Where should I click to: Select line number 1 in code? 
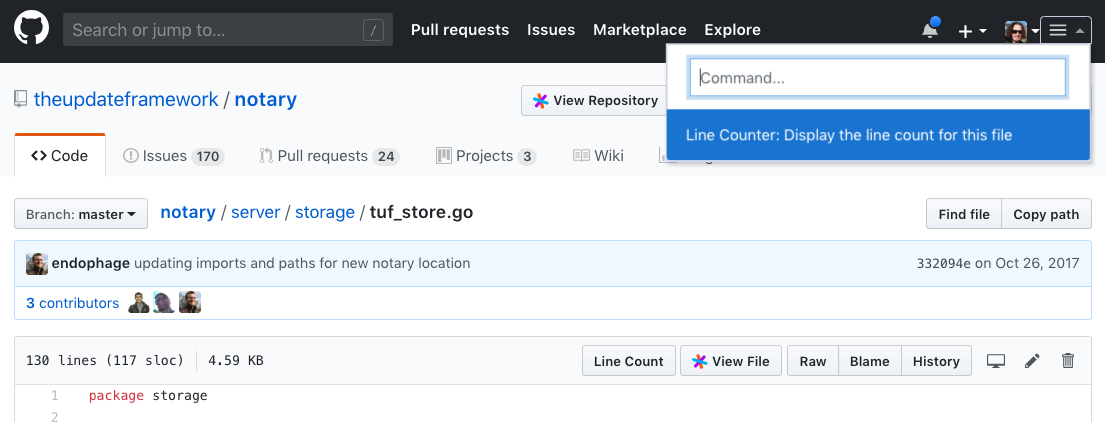(x=54, y=395)
